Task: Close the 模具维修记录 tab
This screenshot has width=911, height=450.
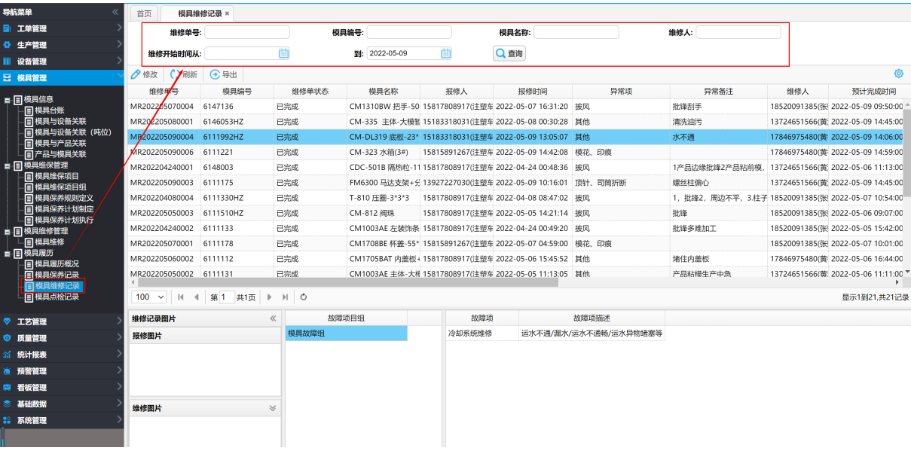Action: click(228, 13)
